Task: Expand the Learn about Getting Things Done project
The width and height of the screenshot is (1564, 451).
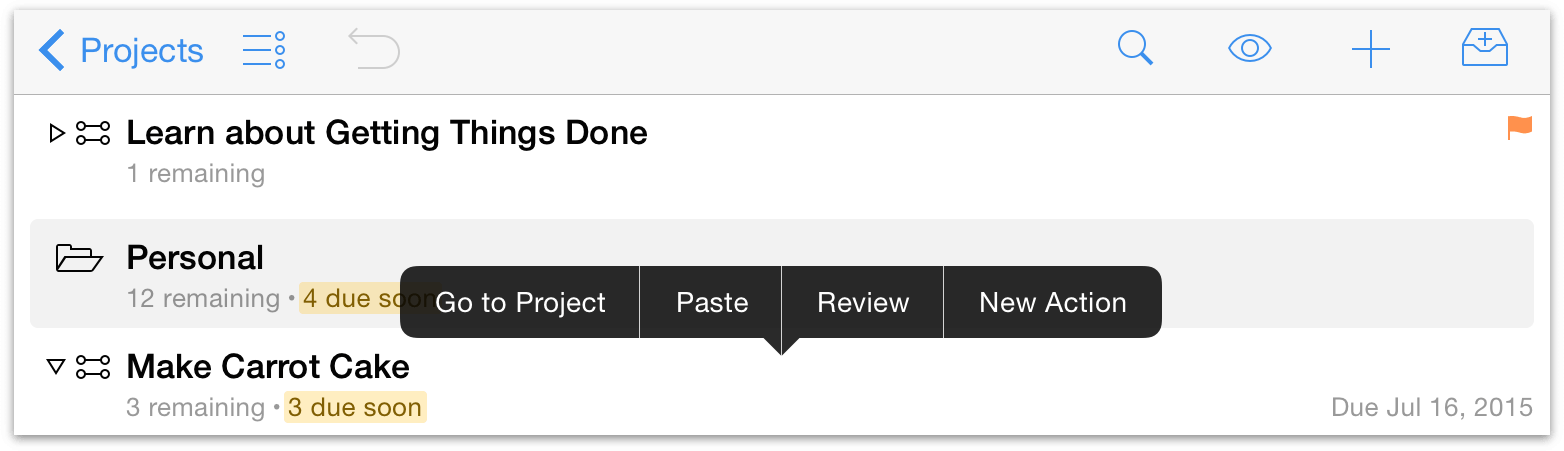Action: 56,133
